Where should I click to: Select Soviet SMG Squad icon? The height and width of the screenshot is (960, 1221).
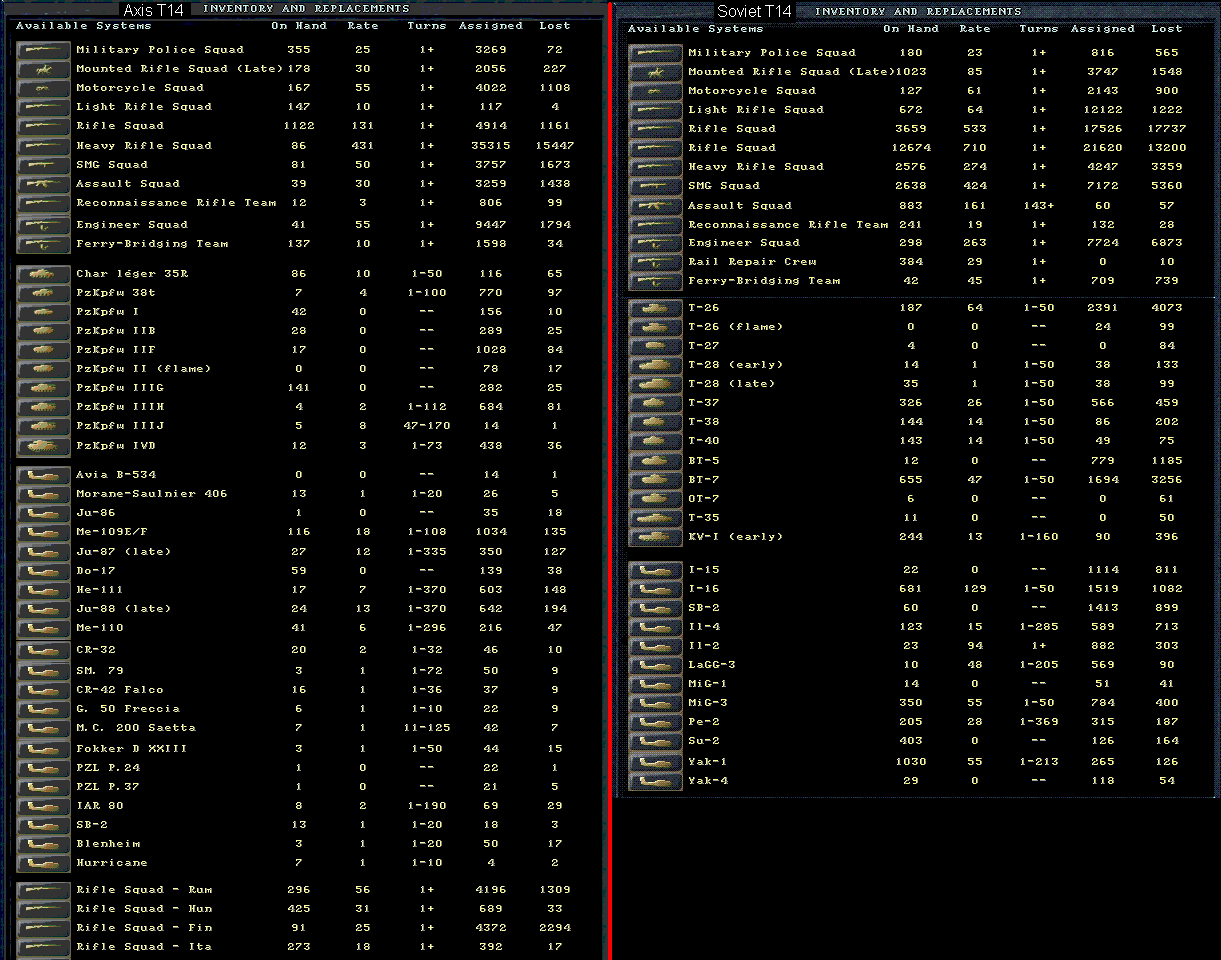click(656, 186)
